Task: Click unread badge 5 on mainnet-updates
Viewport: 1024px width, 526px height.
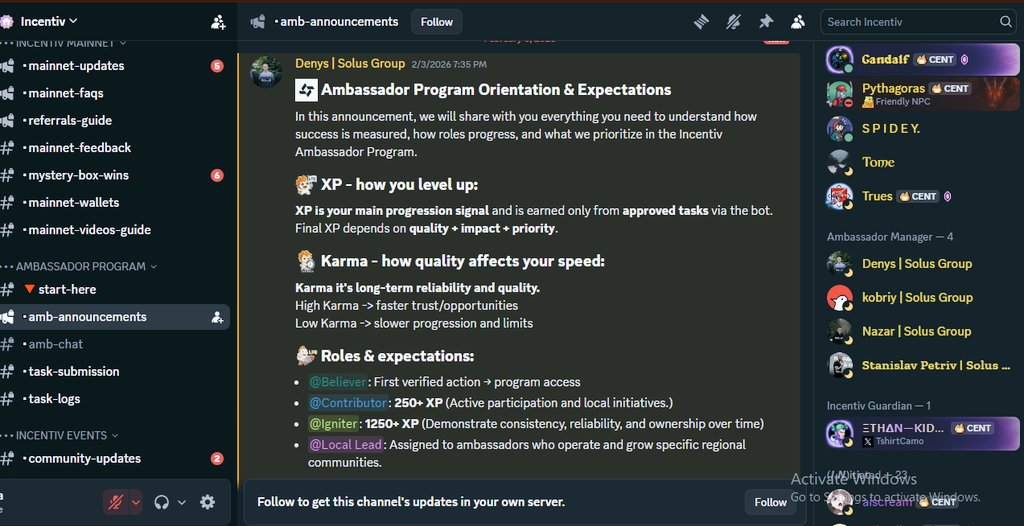Action: (x=217, y=65)
